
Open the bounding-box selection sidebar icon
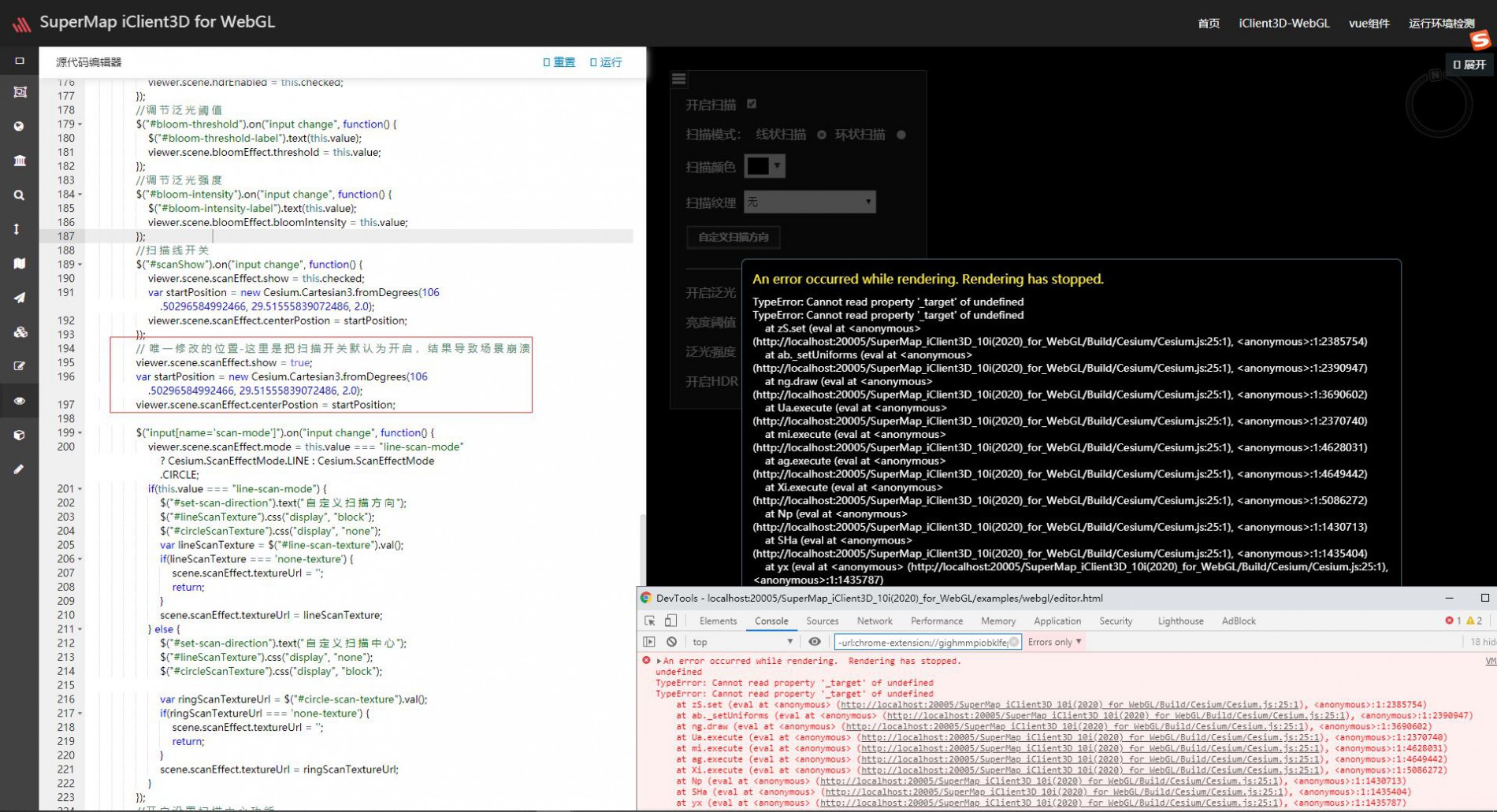pos(20,92)
